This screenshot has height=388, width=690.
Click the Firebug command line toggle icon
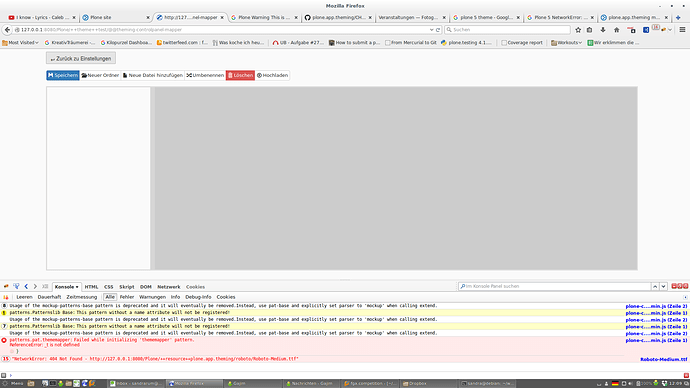(x=45, y=286)
